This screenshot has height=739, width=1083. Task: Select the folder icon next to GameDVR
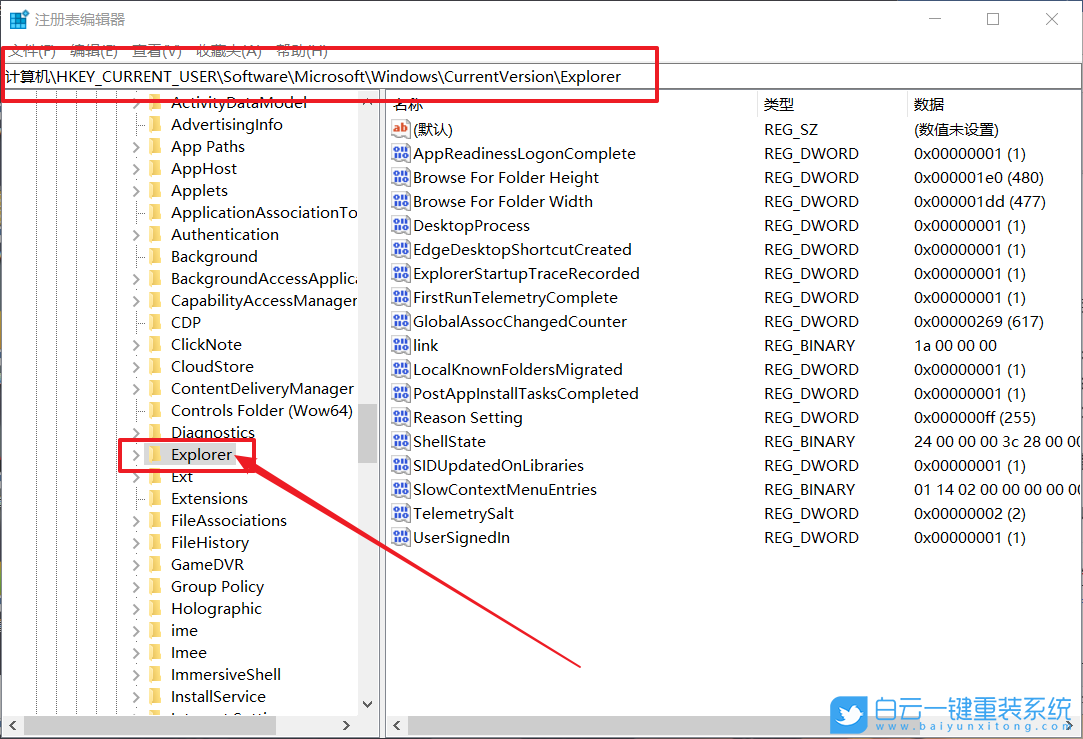click(x=155, y=565)
